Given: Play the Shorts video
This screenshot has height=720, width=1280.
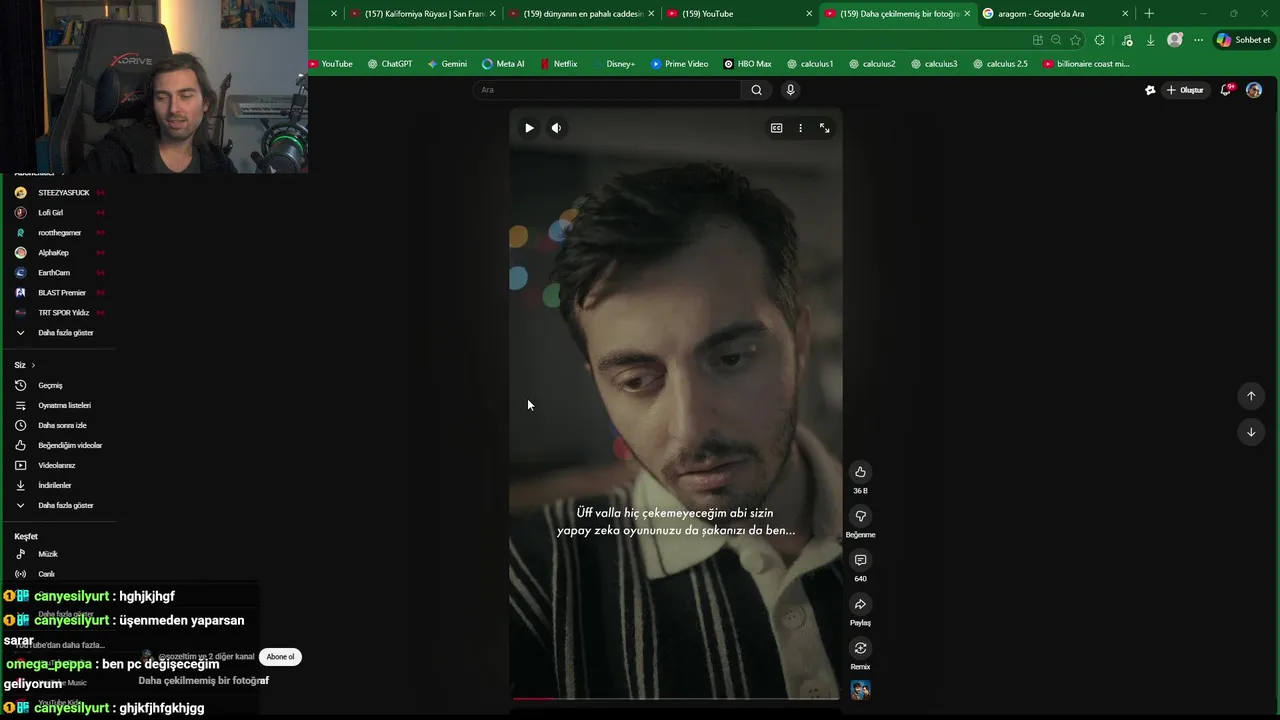Looking at the screenshot, I should pyautogui.click(x=529, y=128).
